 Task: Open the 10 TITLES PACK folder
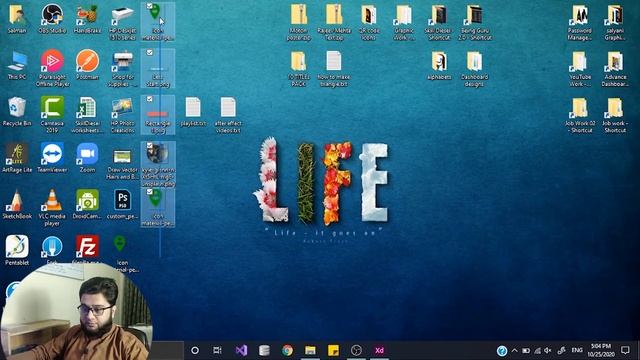pyautogui.click(x=299, y=69)
